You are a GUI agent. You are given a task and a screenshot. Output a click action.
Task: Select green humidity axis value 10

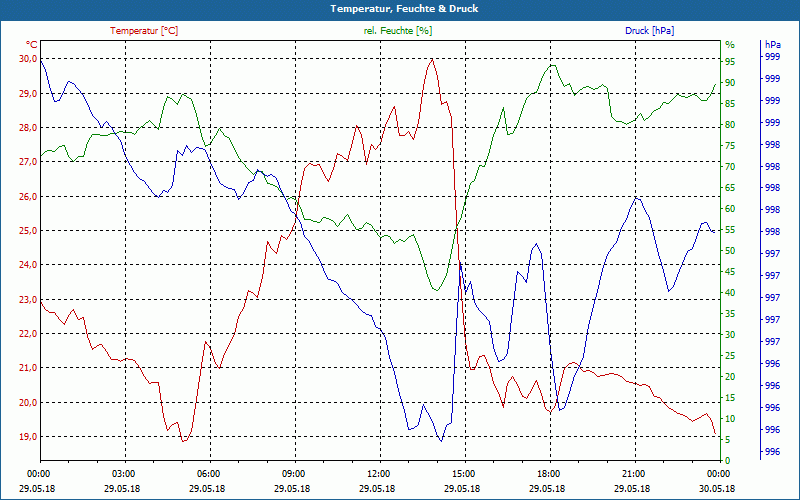tap(730, 419)
